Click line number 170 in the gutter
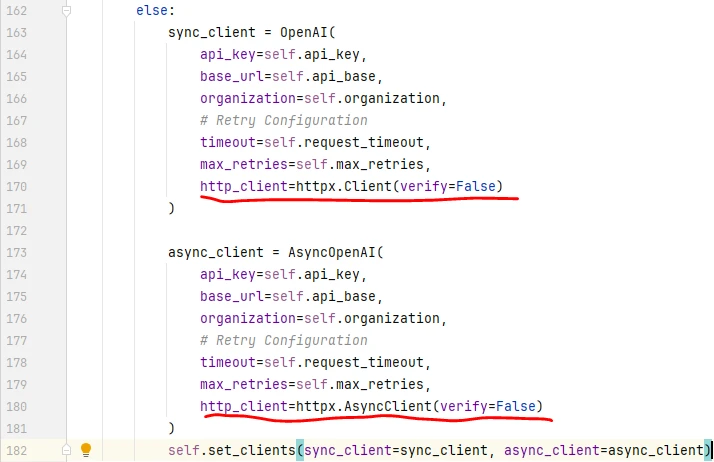 click(x=16, y=187)
